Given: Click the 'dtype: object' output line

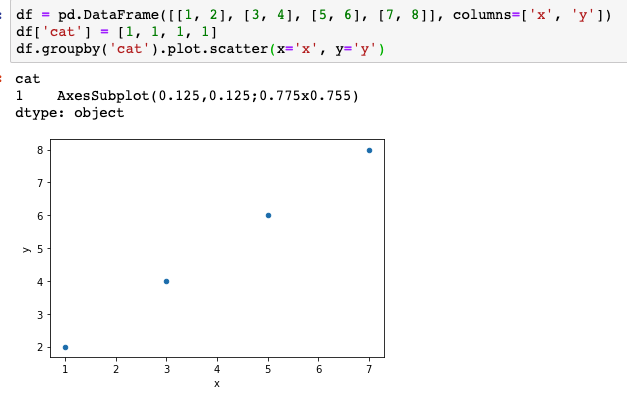Looking at the screenshot, I should (70, 113).
